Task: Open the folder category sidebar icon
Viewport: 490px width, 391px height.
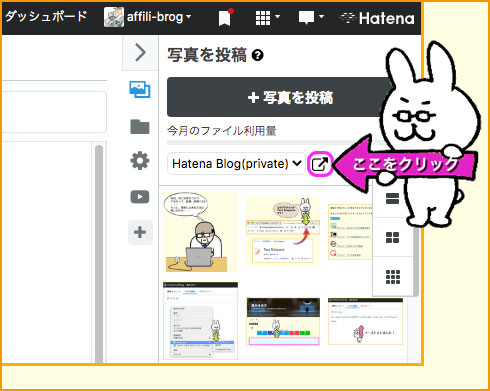Action: (x=140, y=126)
